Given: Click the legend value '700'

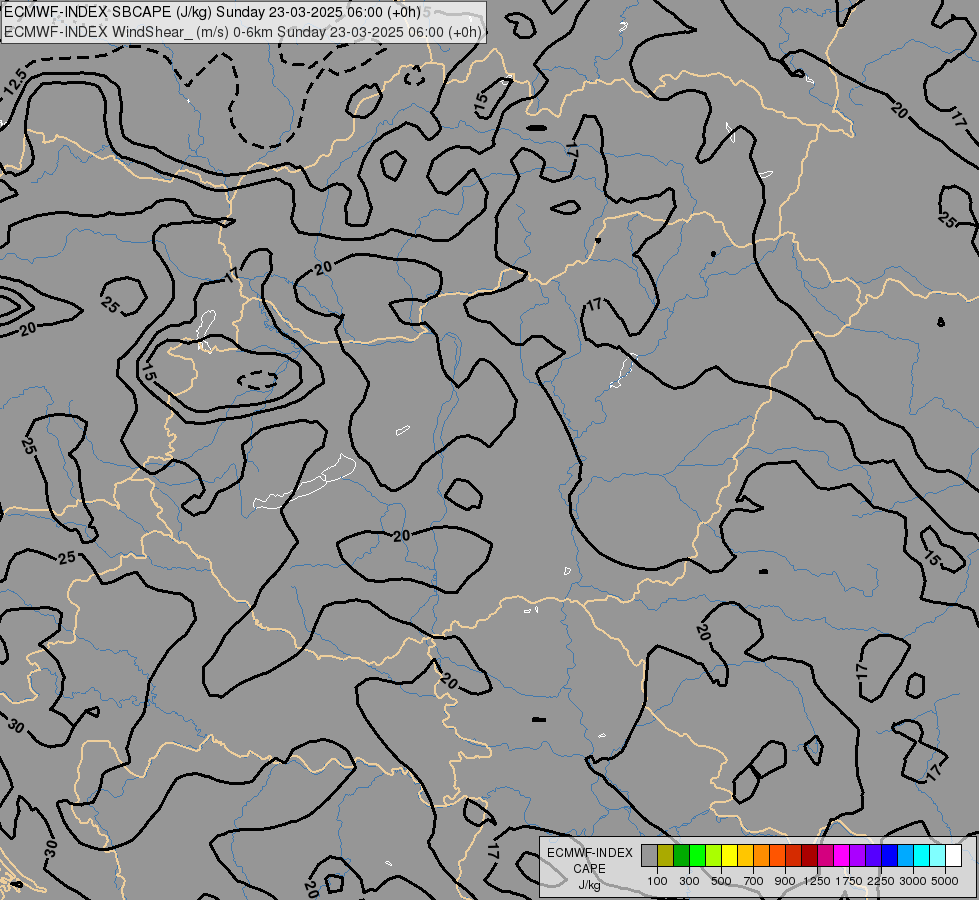Looking at the screenshot, I should click(754, 881).
